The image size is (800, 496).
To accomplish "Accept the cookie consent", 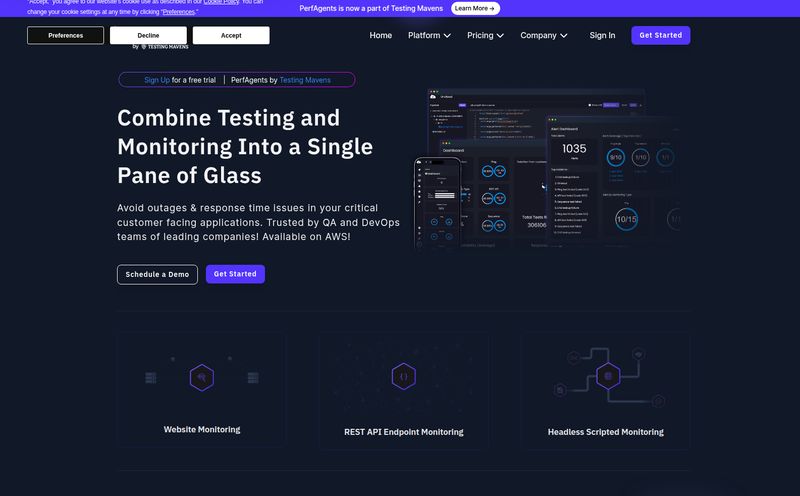I will [x=231, y=36].
